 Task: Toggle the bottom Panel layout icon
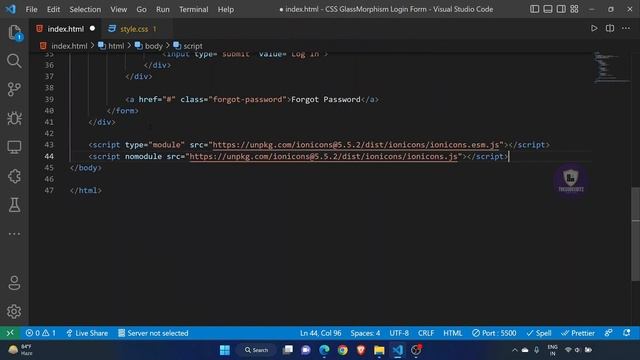pyautogui.click(x=548, y=9)
